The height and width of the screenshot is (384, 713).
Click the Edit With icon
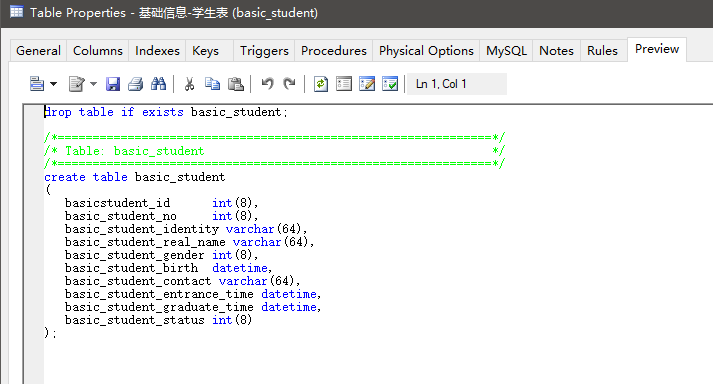76,84
